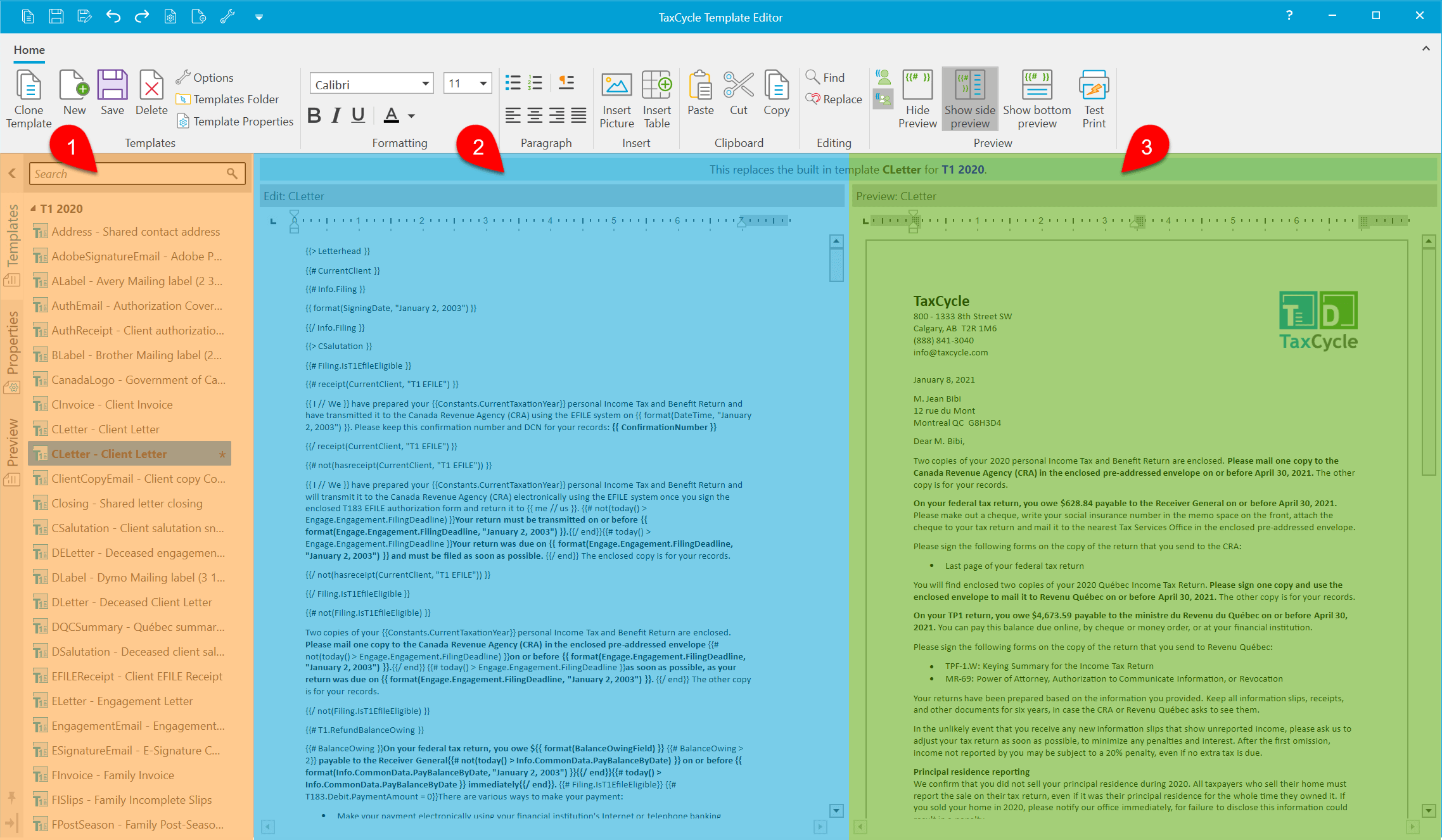Click Insert Picture

point(616,99)
